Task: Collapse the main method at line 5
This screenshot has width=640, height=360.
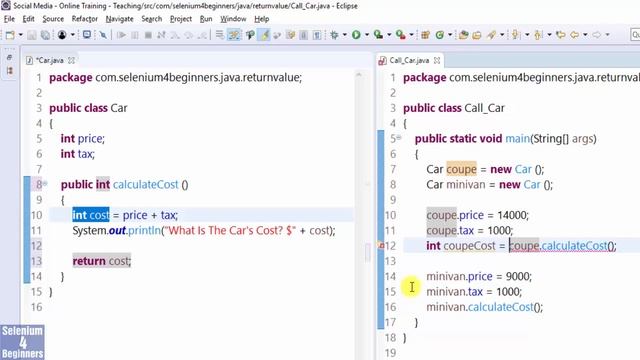Action: (399, 138)
